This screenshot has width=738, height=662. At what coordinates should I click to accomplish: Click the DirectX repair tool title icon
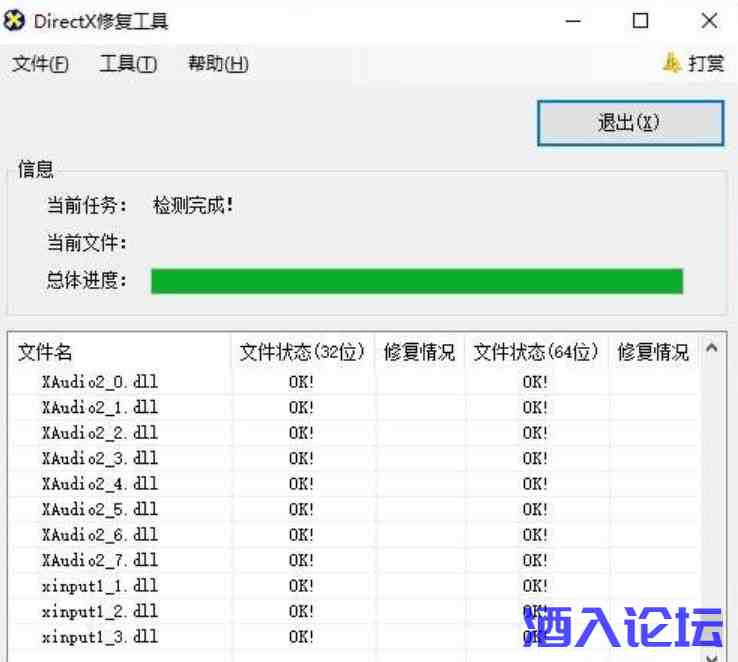pyautogui.click(x=14, y=21)
